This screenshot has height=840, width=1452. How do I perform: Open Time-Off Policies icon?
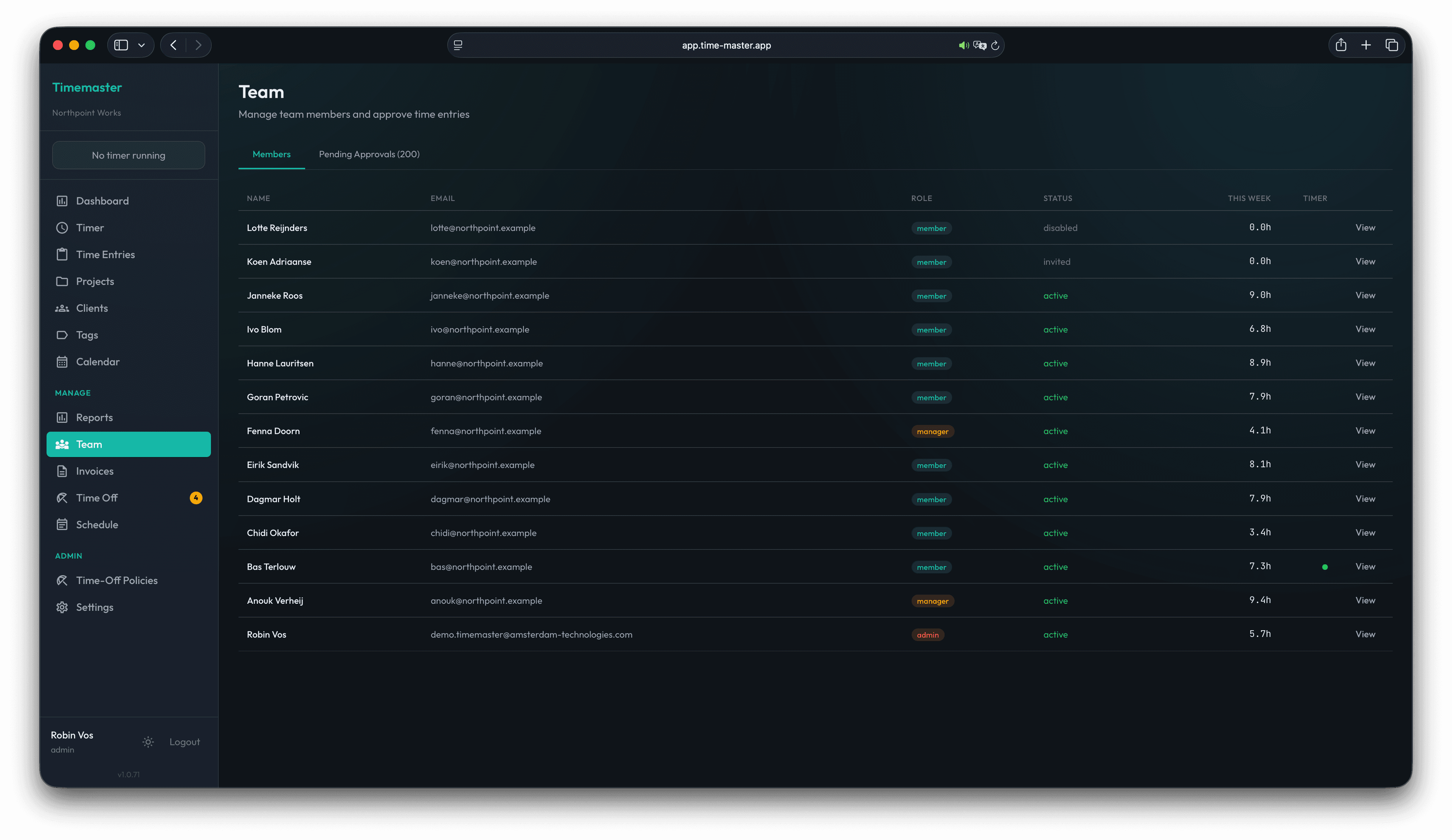point(62,580)
